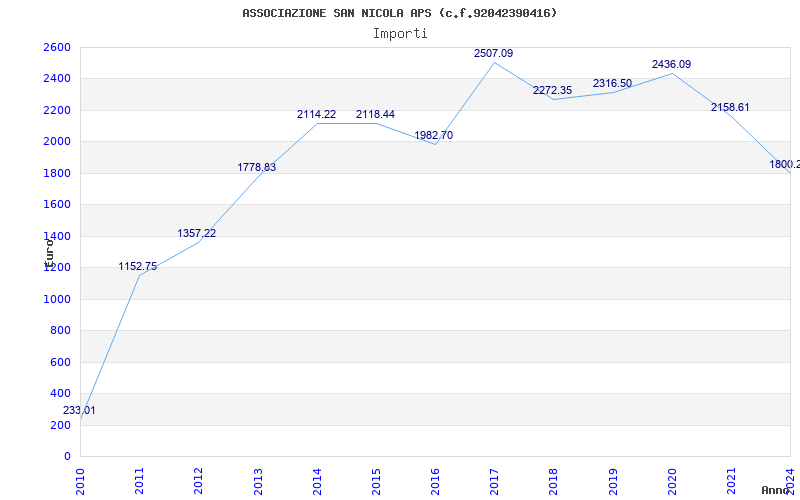Click the 1357.22 value label

pos(196,233)
